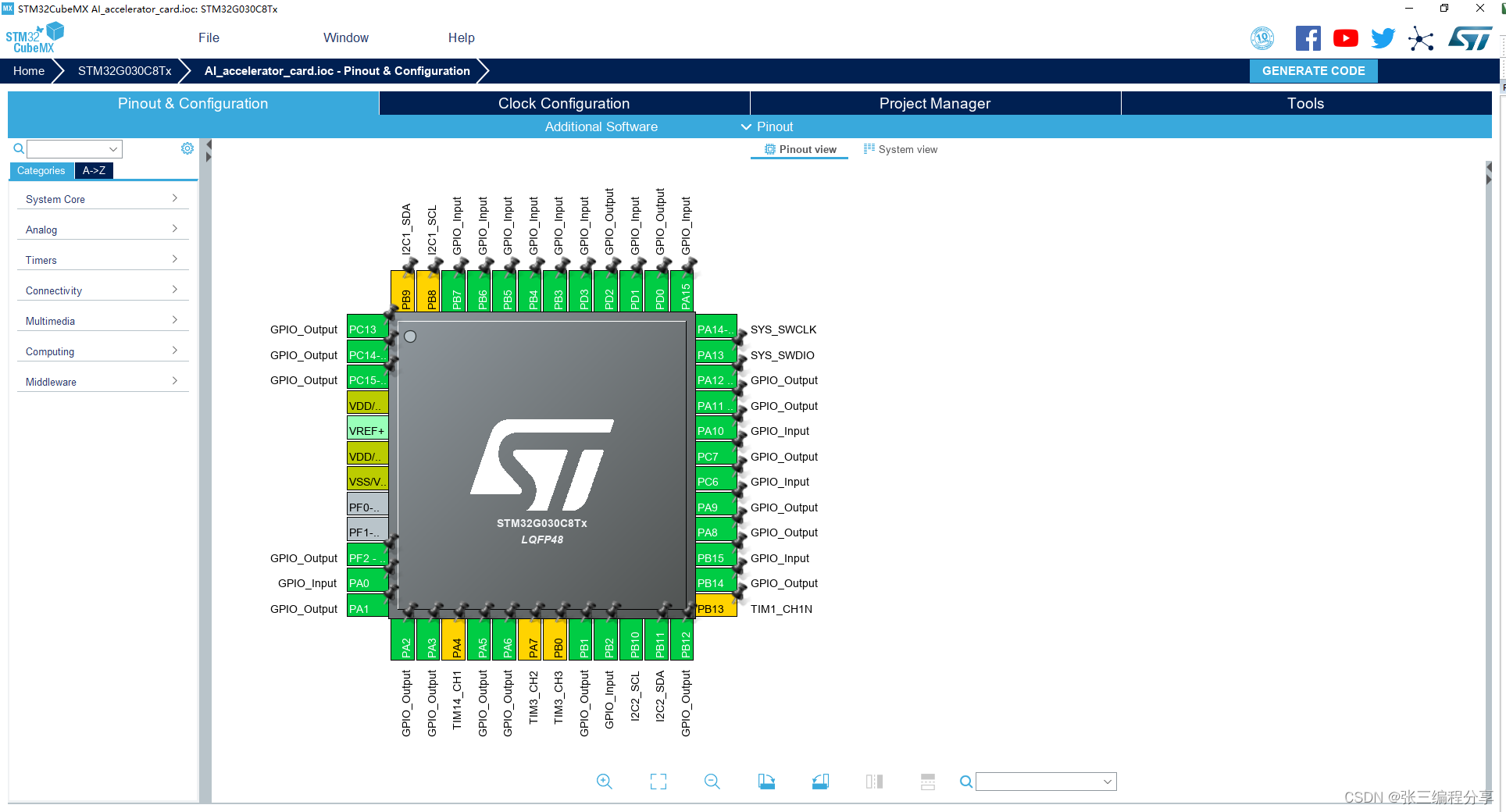Click the rotate chip counterclockwise icon
Screen dimensions: 1506x812
820,782
